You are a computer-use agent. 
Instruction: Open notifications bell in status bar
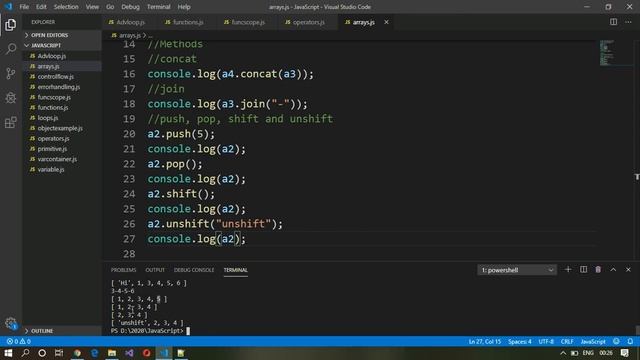pyautogui.click(x=630, y=341)
